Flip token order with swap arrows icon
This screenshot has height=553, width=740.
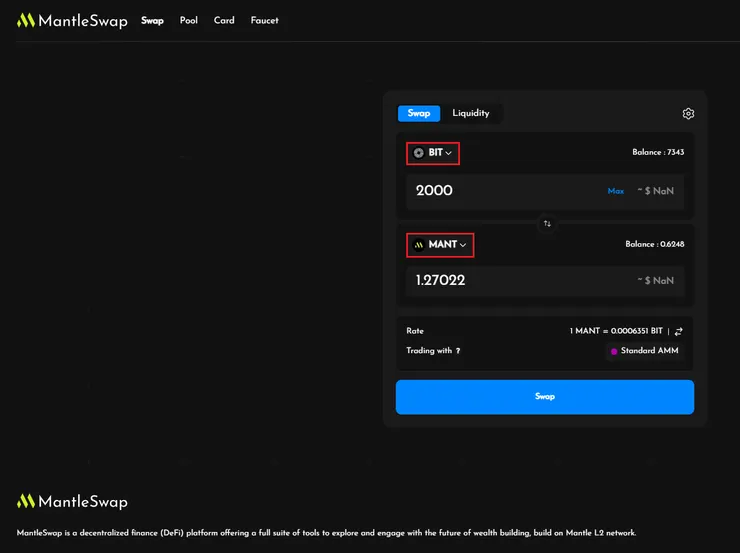pyautogui.click(x=547, y=224)
